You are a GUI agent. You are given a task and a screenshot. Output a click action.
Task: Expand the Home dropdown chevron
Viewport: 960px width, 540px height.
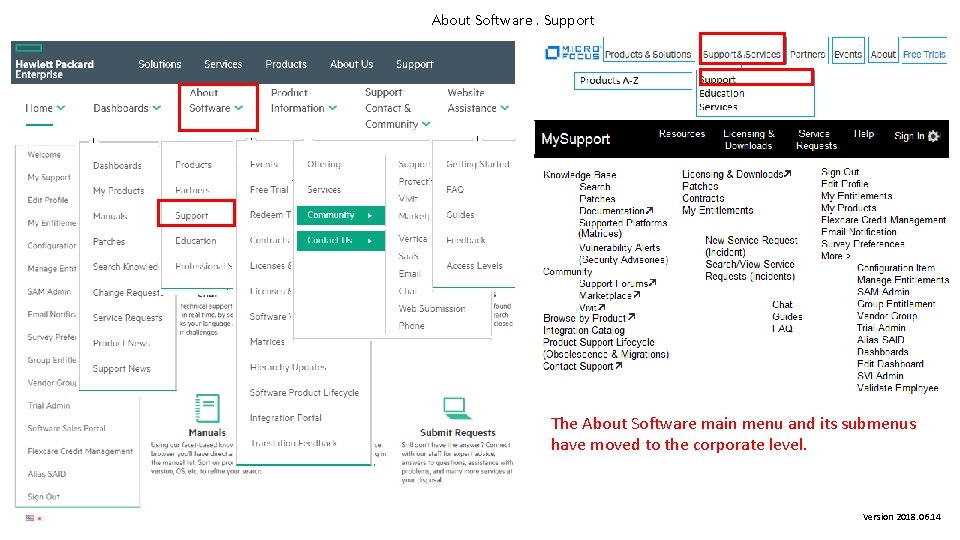61,108
